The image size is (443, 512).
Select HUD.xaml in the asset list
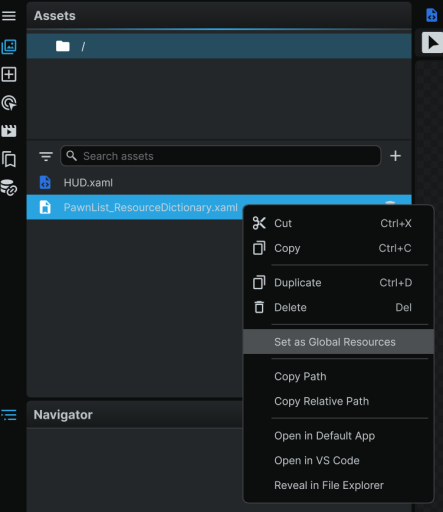(219, 182)
